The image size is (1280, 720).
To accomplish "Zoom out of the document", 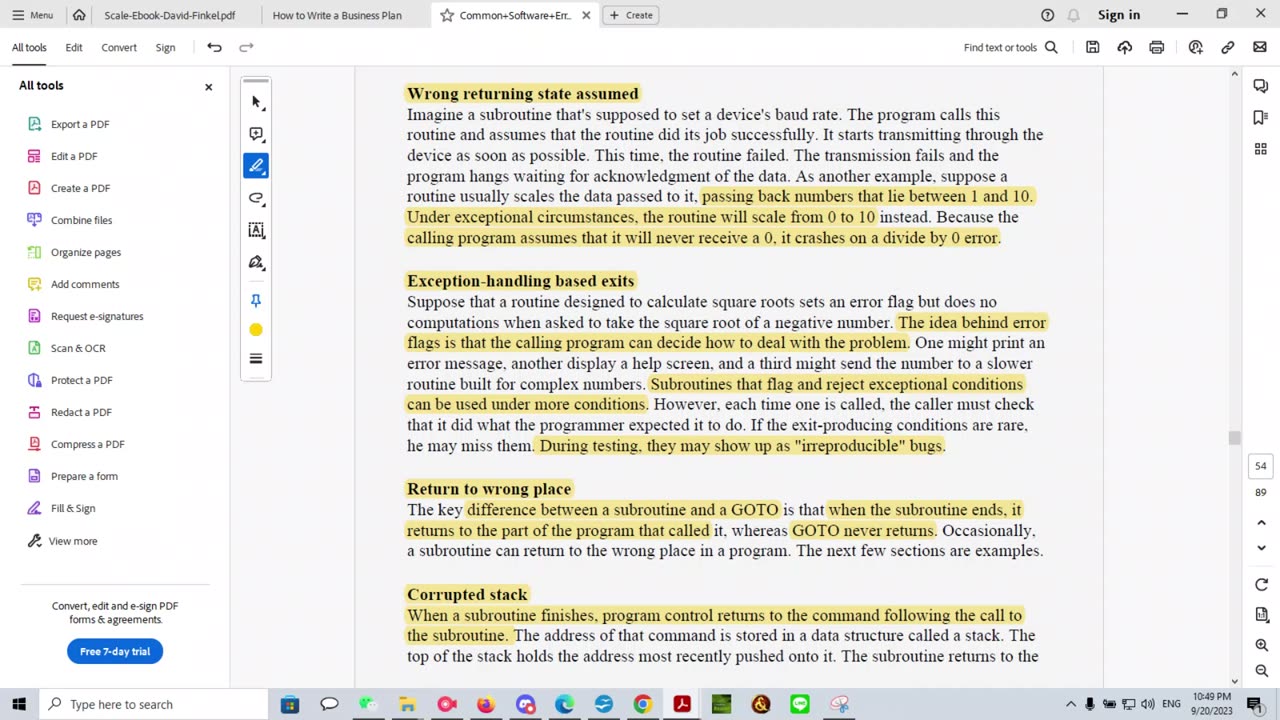I will pos(1261,671).
